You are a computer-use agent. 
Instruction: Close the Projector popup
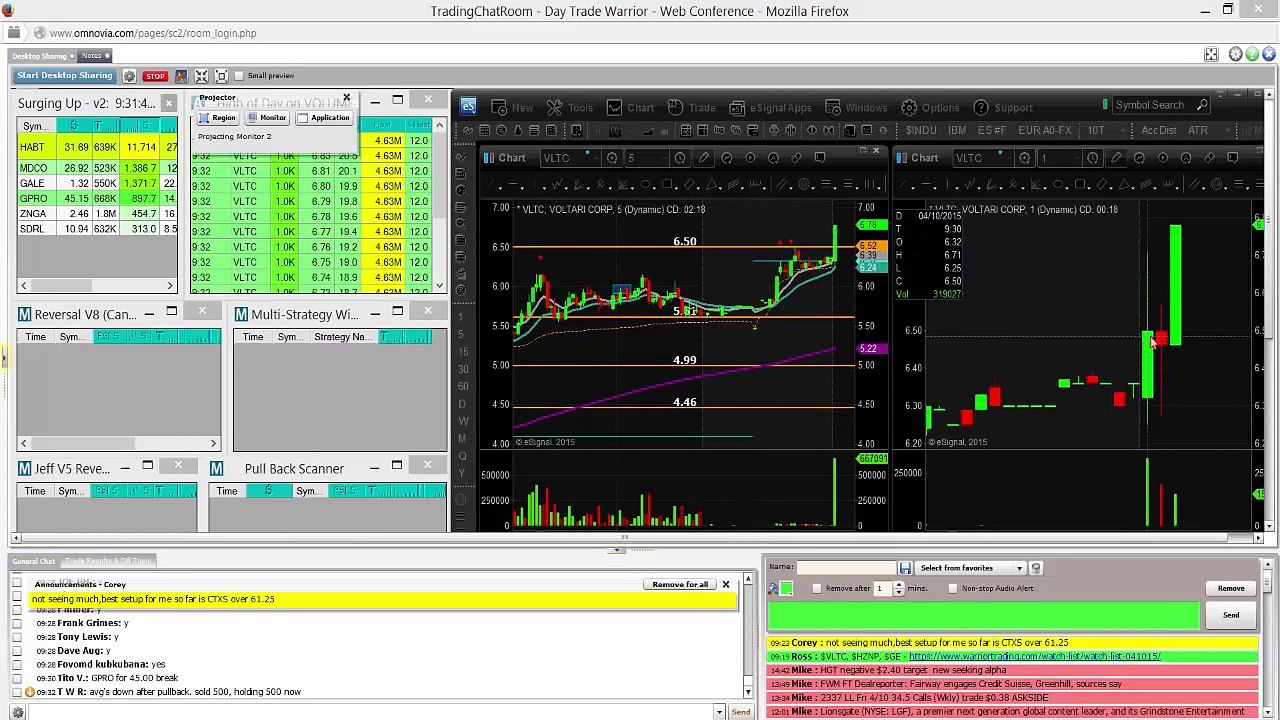tap(347, 98)
